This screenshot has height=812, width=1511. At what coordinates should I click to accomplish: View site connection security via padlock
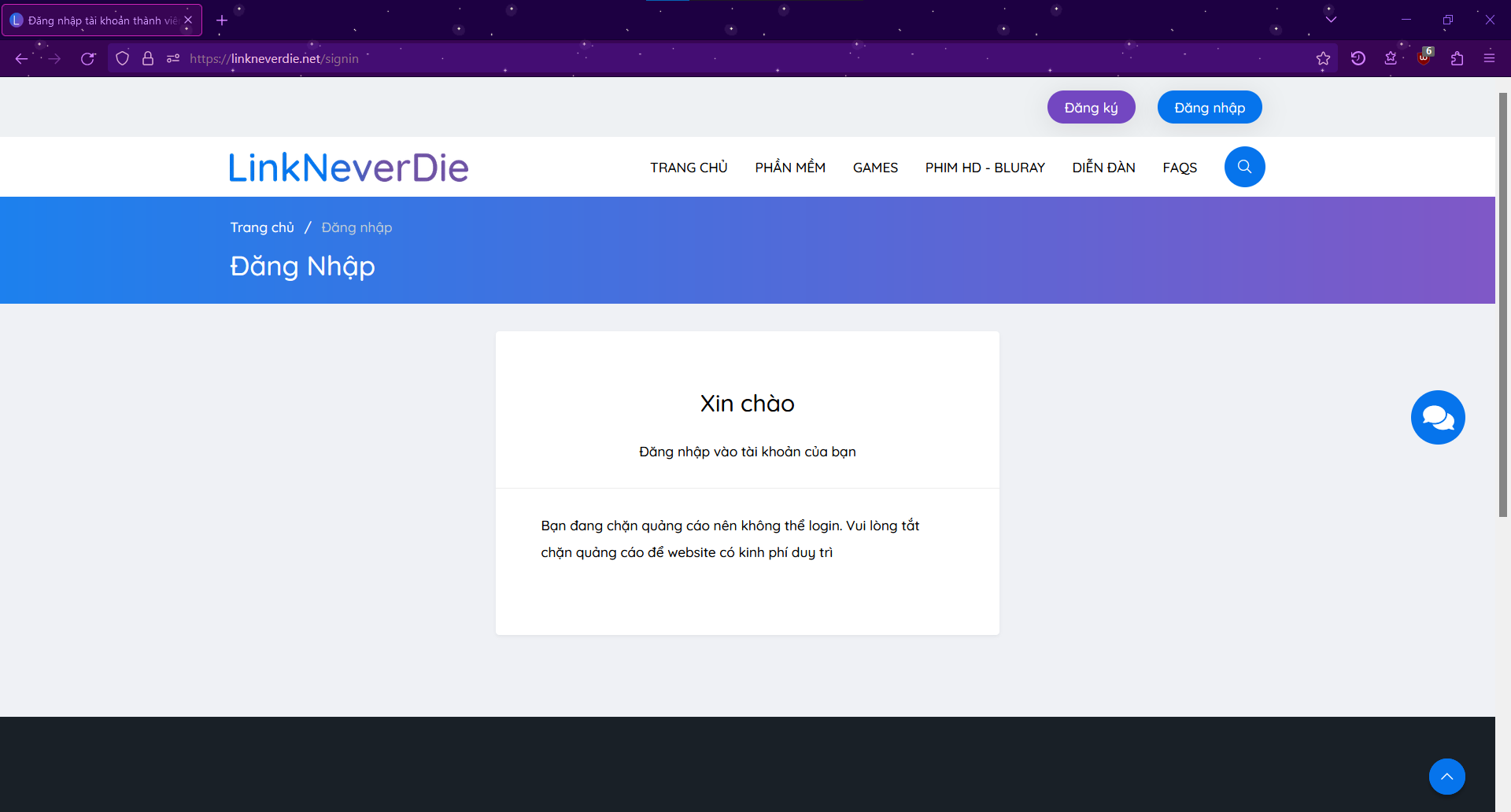coord(147,58)
